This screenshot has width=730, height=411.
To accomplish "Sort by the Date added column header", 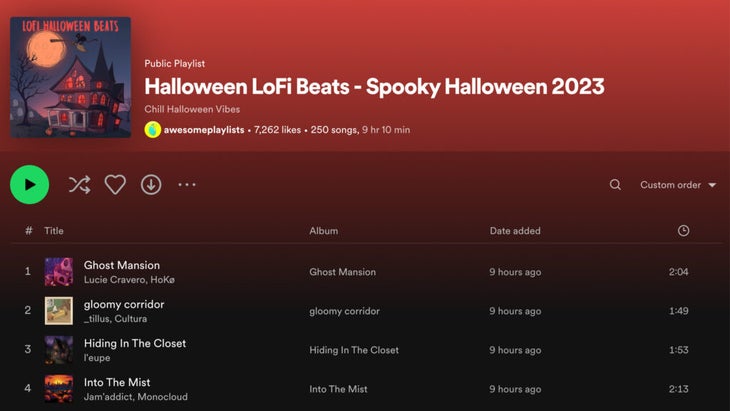I will click(x=515, y=230).
